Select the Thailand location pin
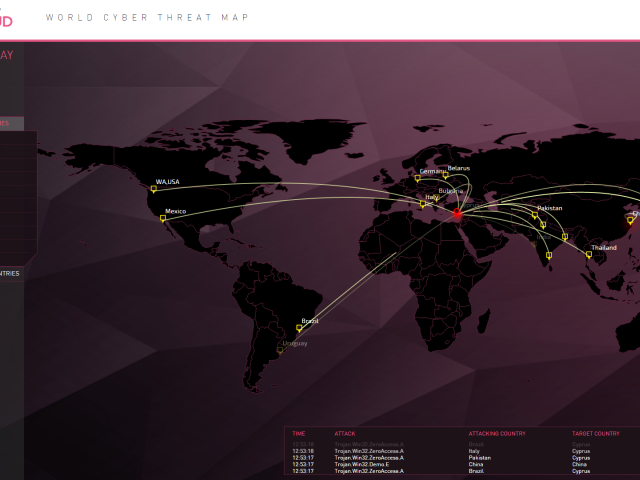 (x=588, y=254)
